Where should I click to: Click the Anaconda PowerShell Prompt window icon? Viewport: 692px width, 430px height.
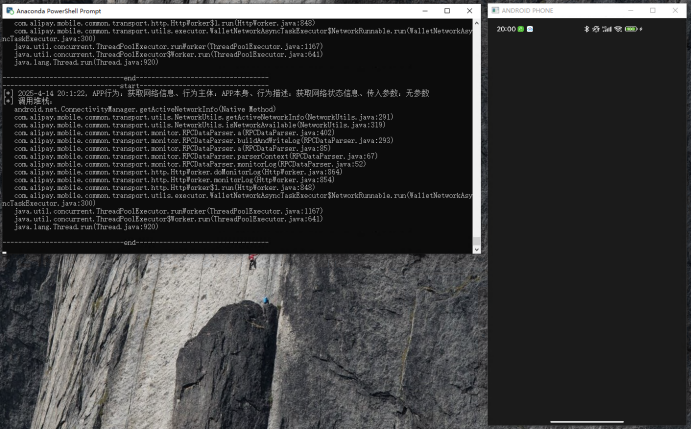coord(9,9)
